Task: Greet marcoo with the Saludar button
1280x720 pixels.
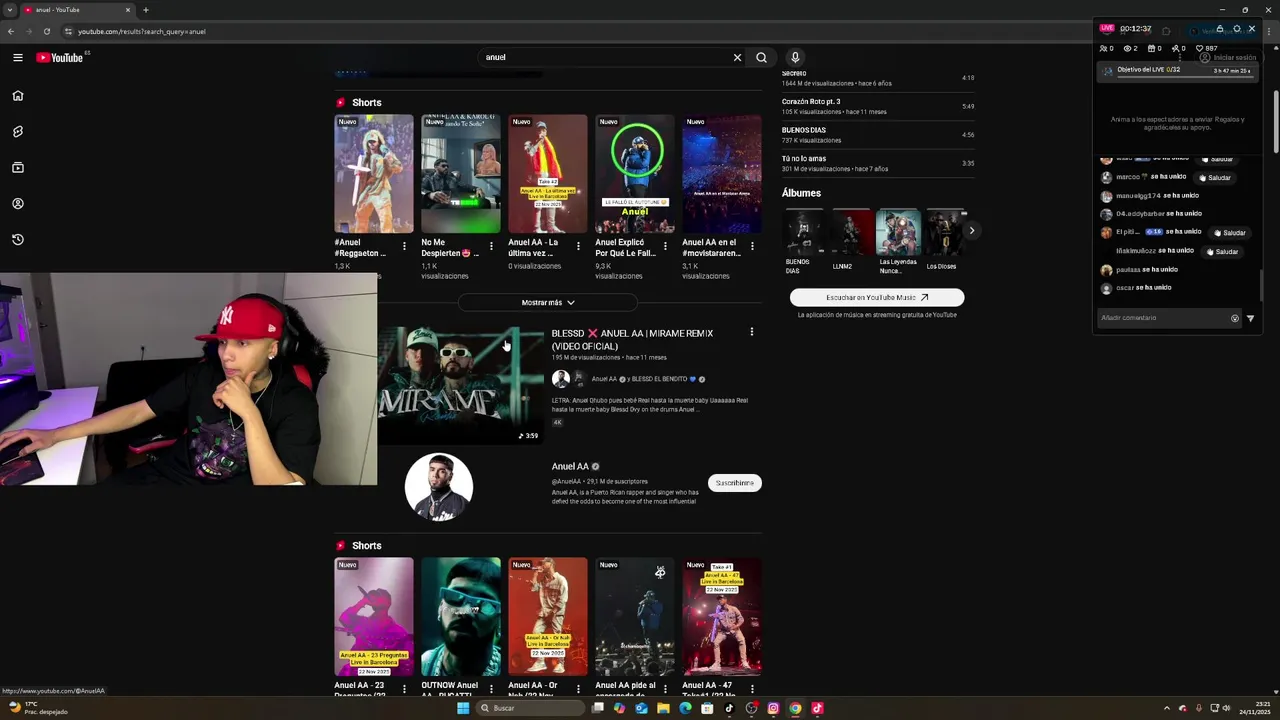Action: coord(1216,178)
